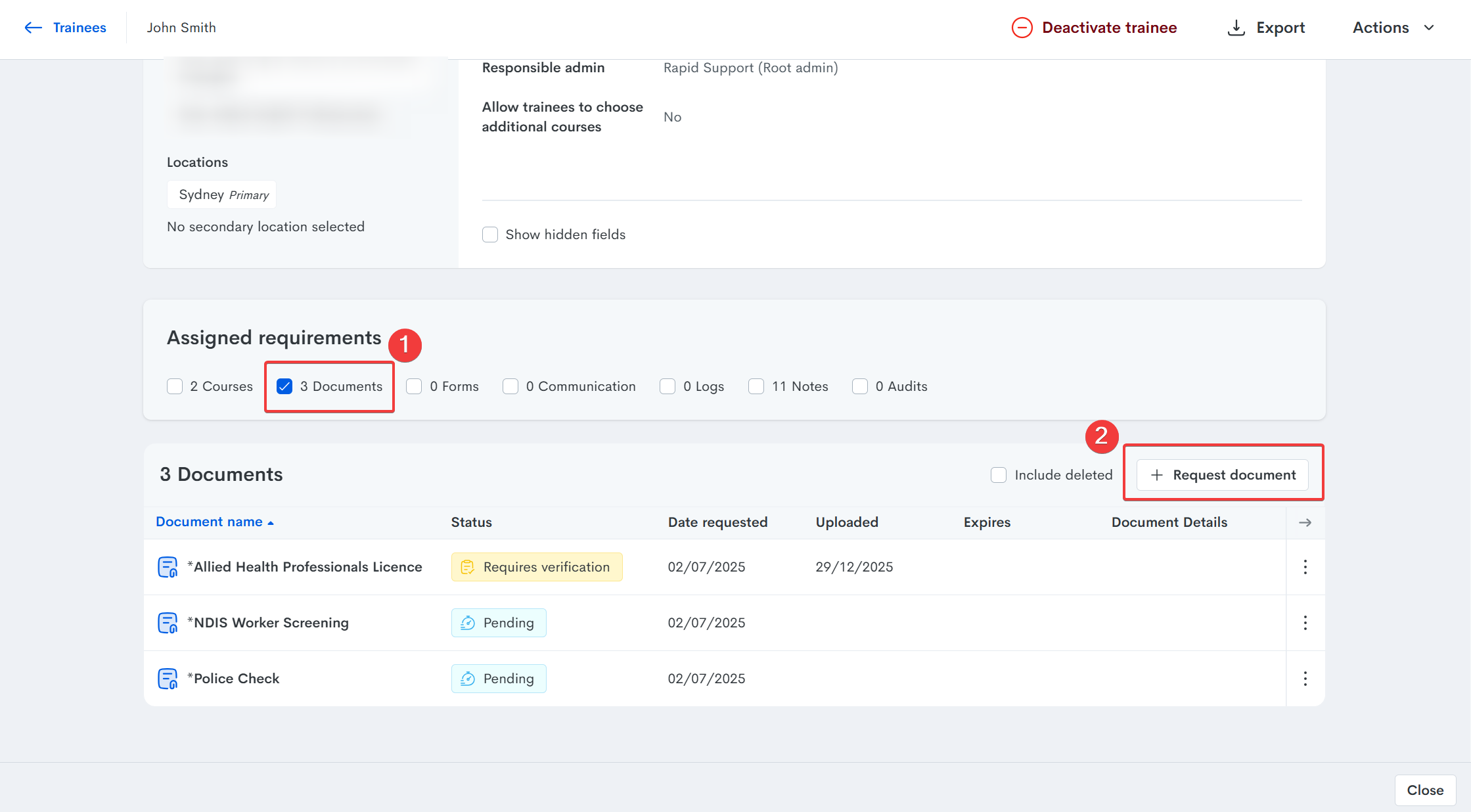This screenshot has height=812, width=1471.
Task: Click the Export download icon
Action: pyautogui.click(x=1236, y=28)
